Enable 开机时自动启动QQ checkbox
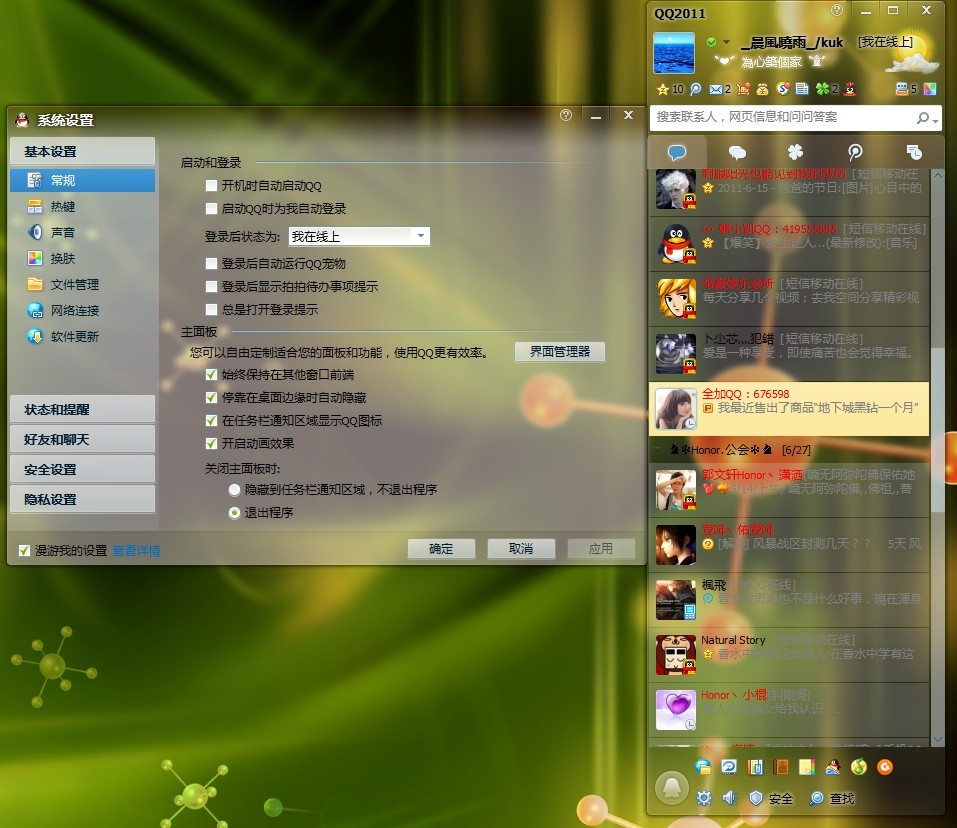Viewport: 957px width, 828px height. [211, 185]
